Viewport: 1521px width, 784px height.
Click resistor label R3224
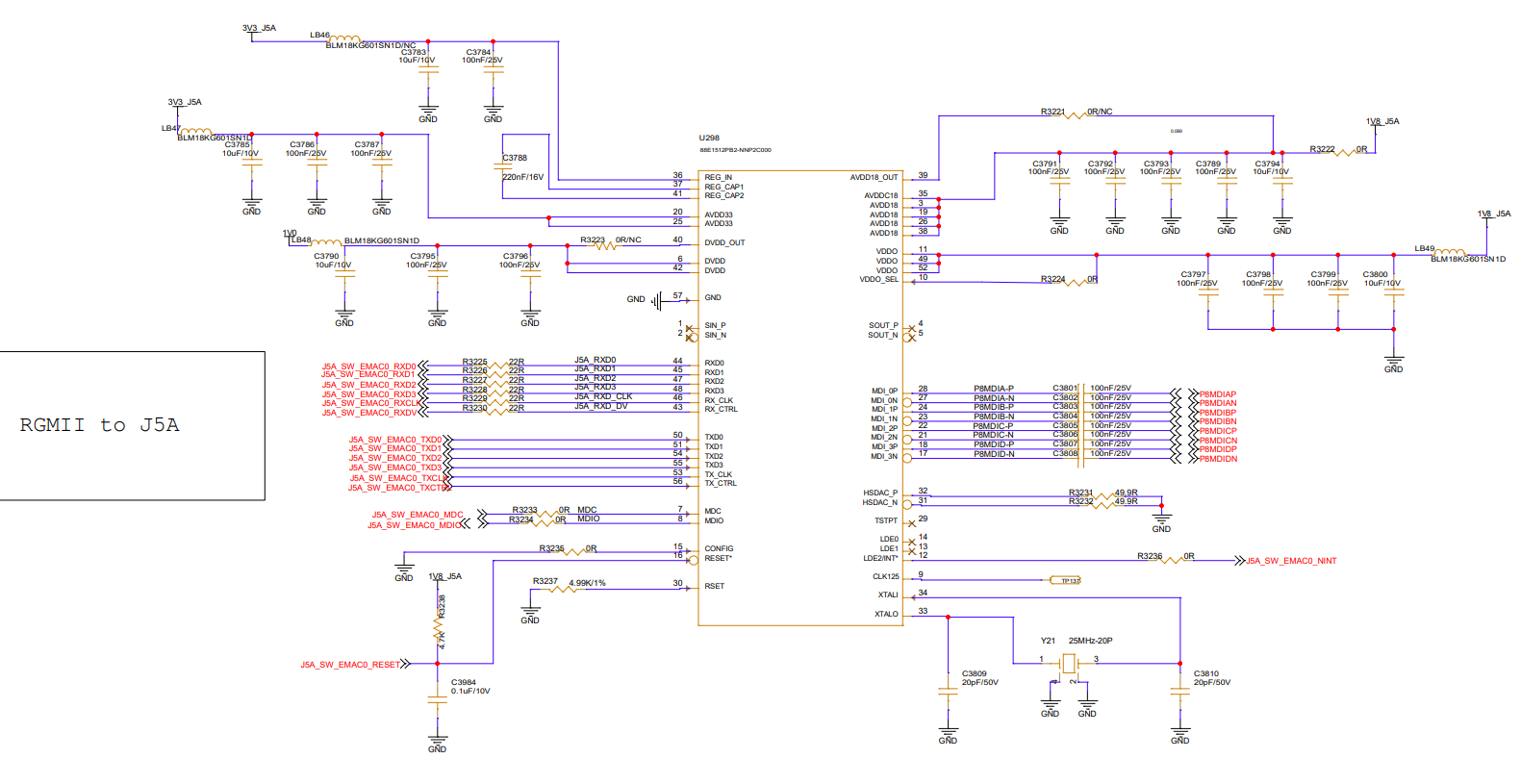(1052, 279)
